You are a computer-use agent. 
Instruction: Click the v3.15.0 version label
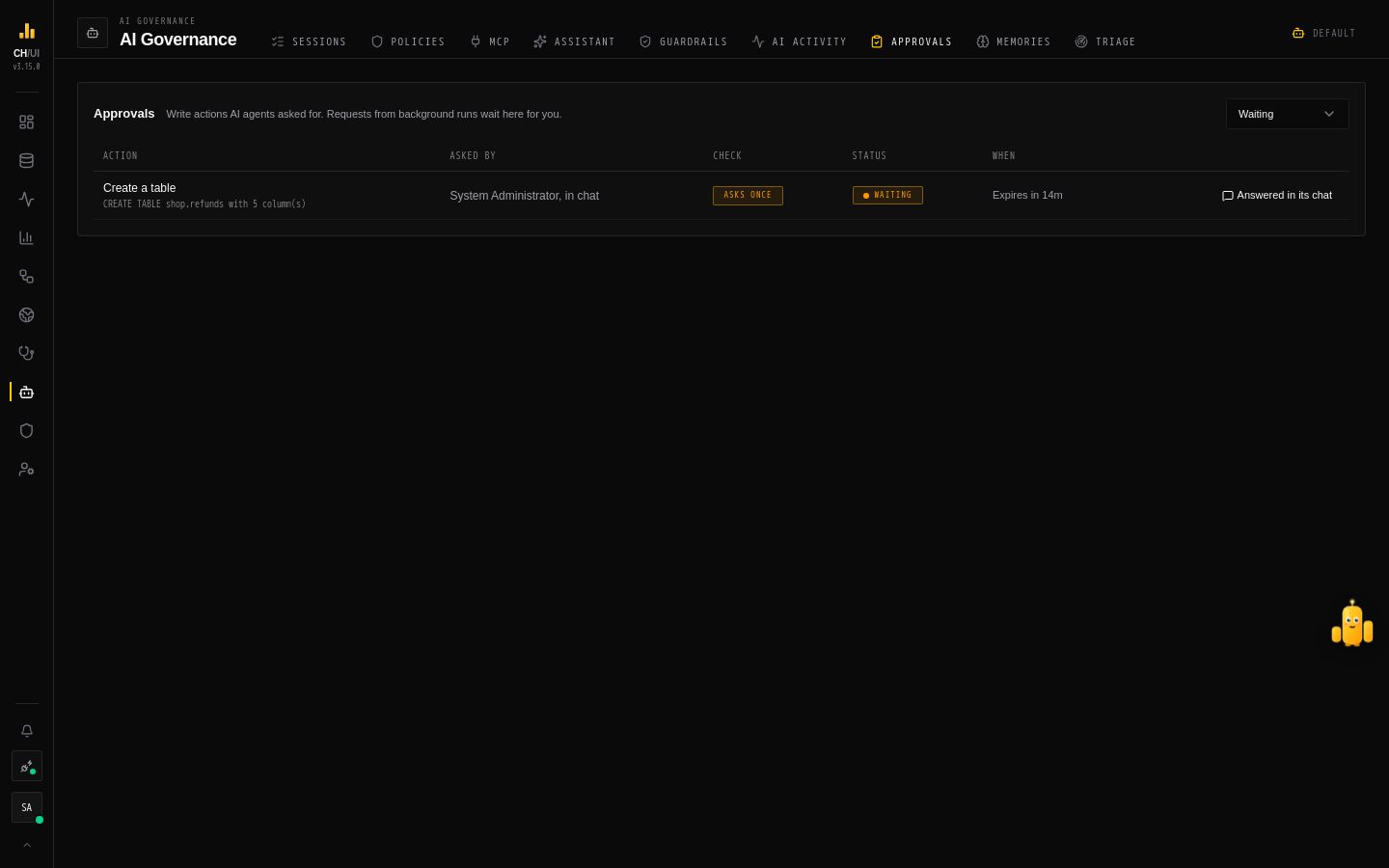(27, 67)
